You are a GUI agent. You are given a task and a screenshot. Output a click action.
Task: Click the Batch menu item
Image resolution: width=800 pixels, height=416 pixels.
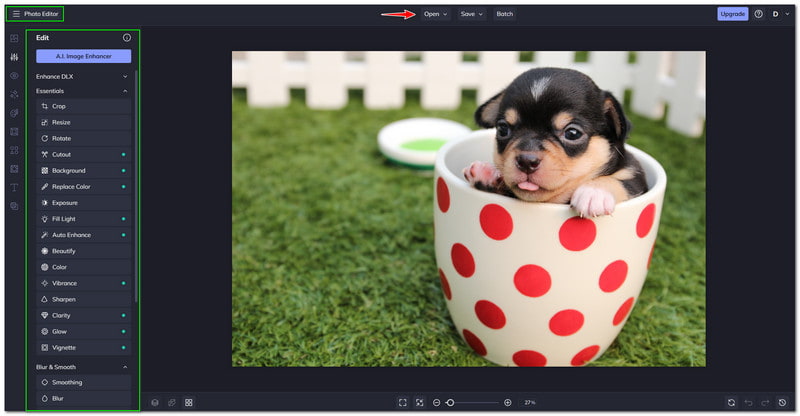tap(505, 14)
